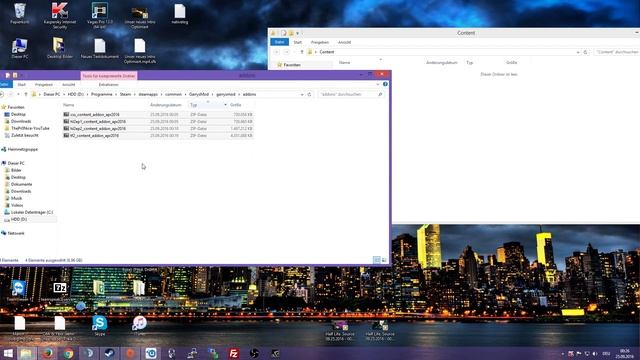Open File Explorer from the taskbar
This screenshot has width=640, height=360.
click(x=27, y=353)
